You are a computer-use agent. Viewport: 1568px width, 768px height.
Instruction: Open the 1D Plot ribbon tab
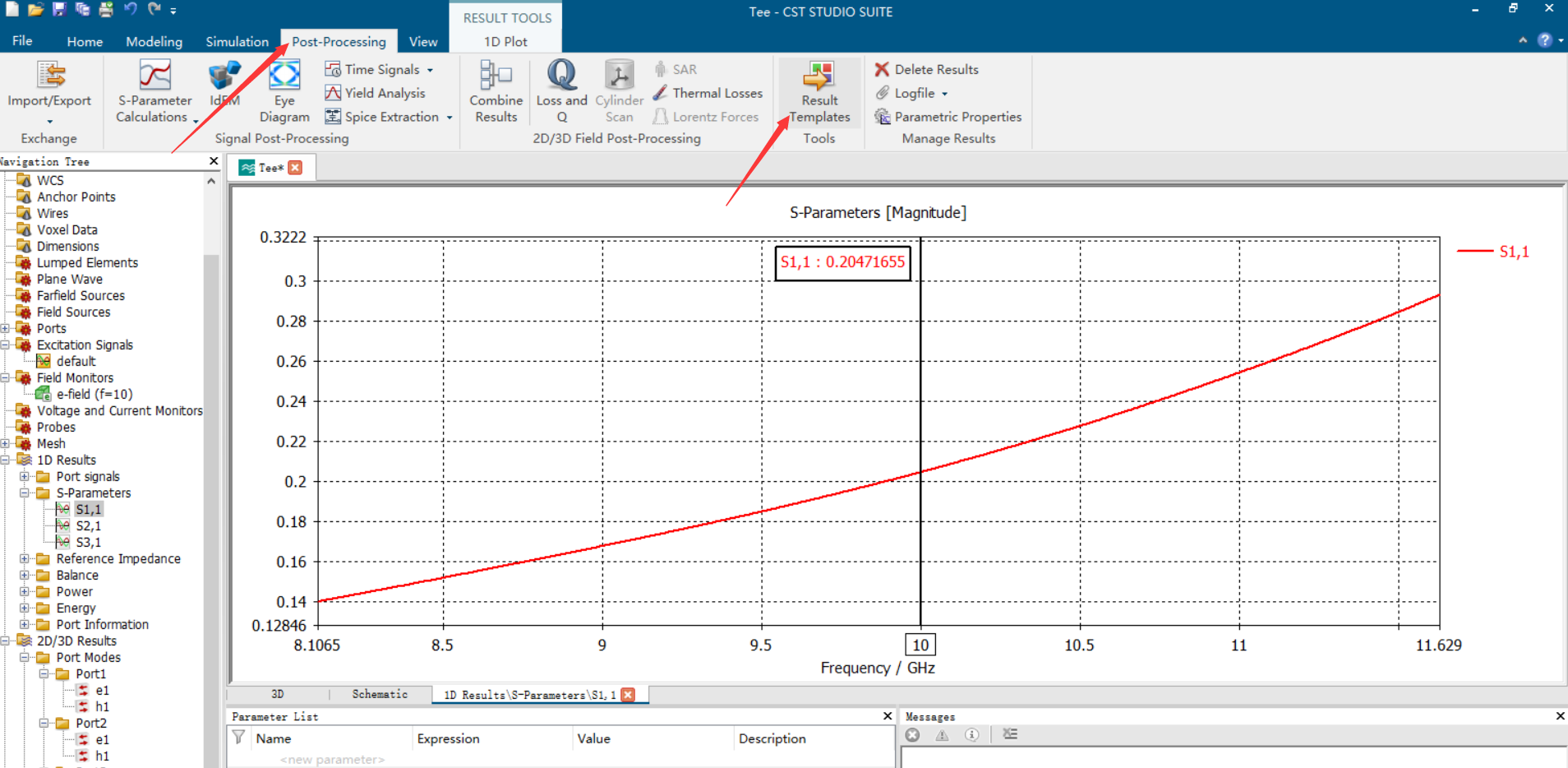505,41
